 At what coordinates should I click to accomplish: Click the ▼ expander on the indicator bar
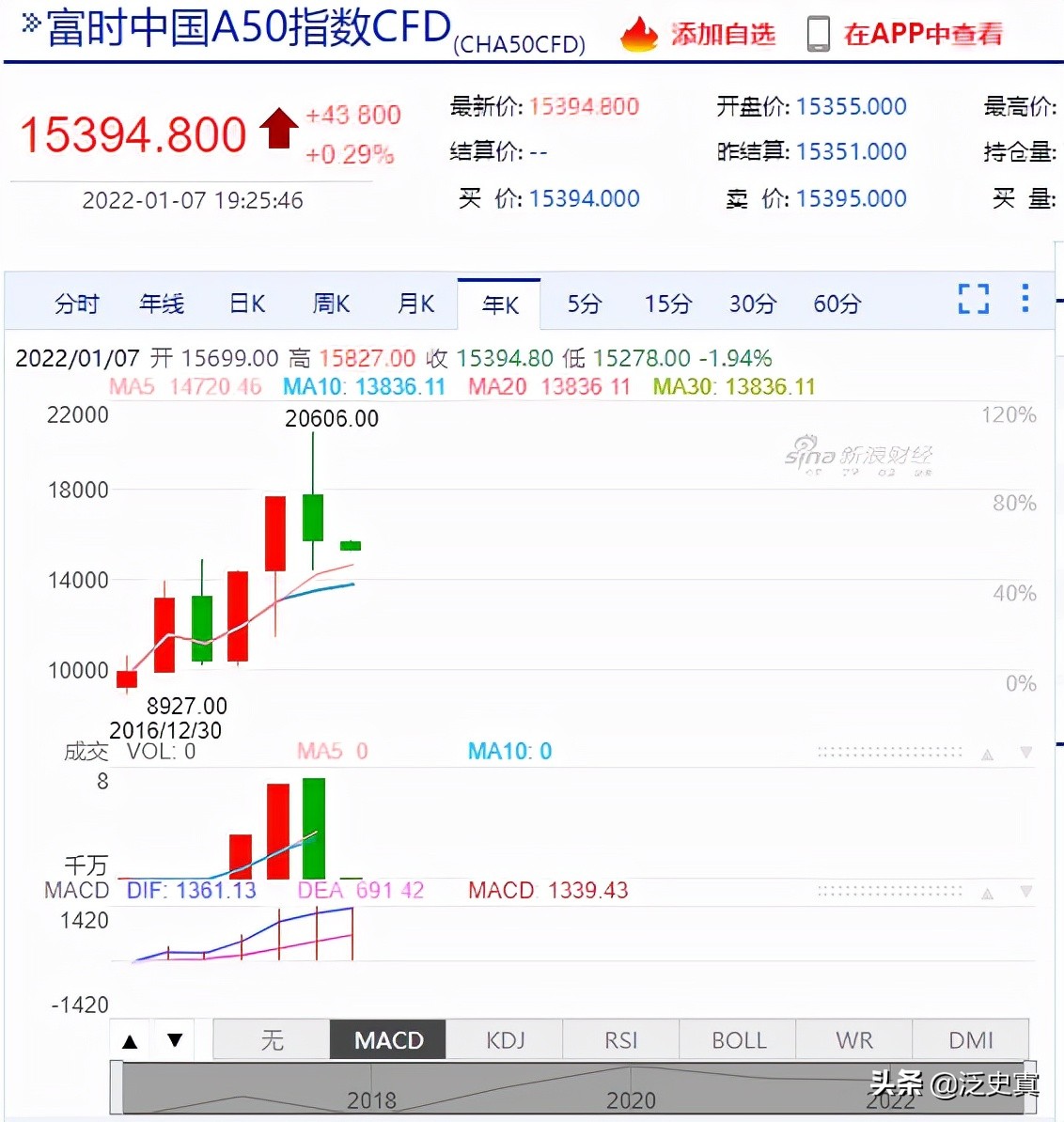174,1039
